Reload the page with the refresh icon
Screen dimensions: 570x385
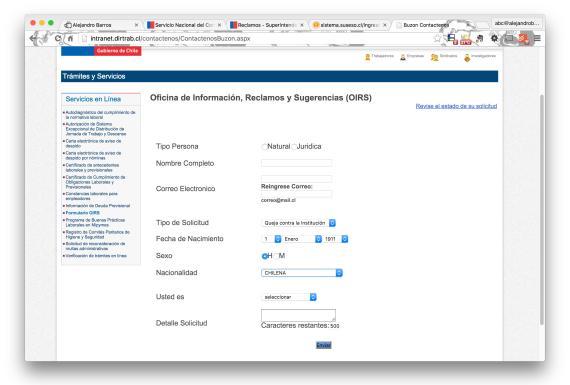coord(58,38)
